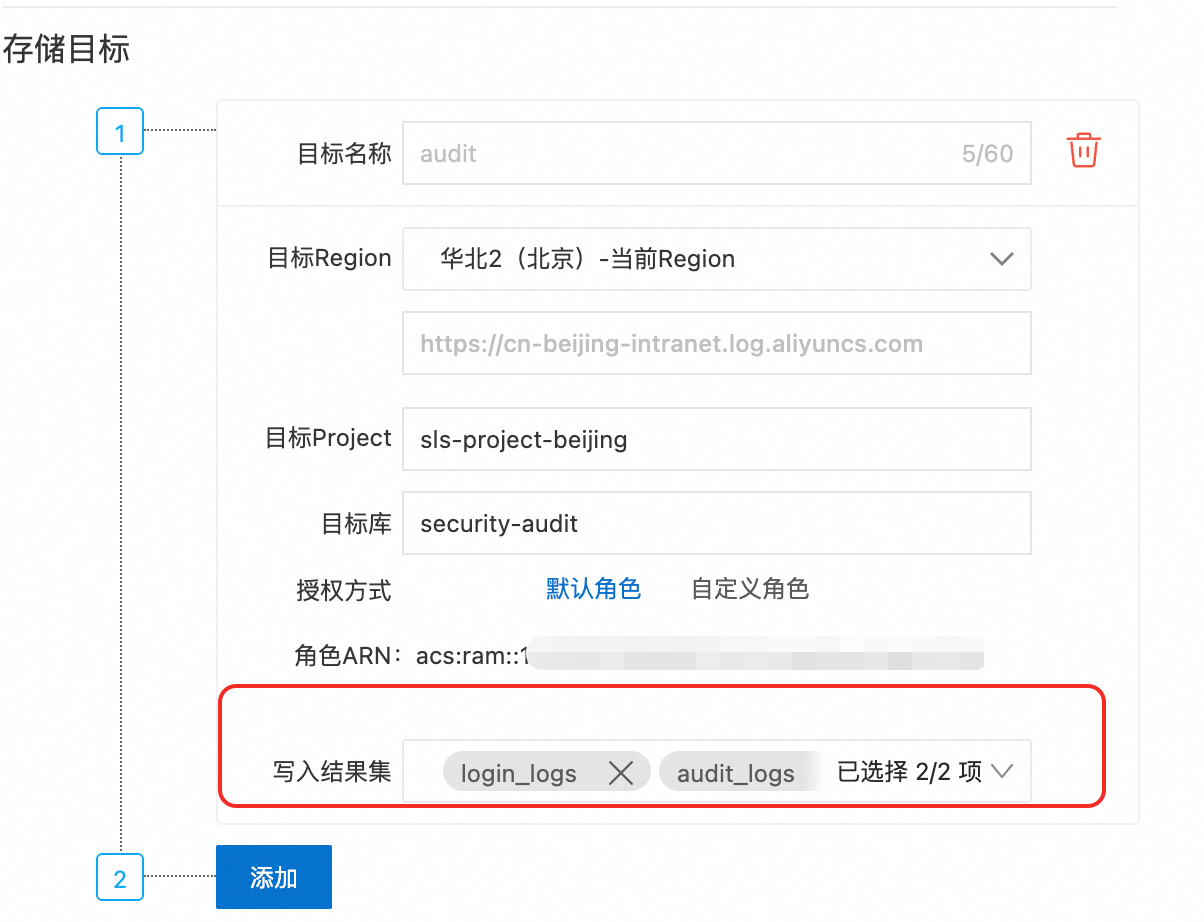Click the 授权方式 label
1204x922 pixels.
tap(344, 590)
